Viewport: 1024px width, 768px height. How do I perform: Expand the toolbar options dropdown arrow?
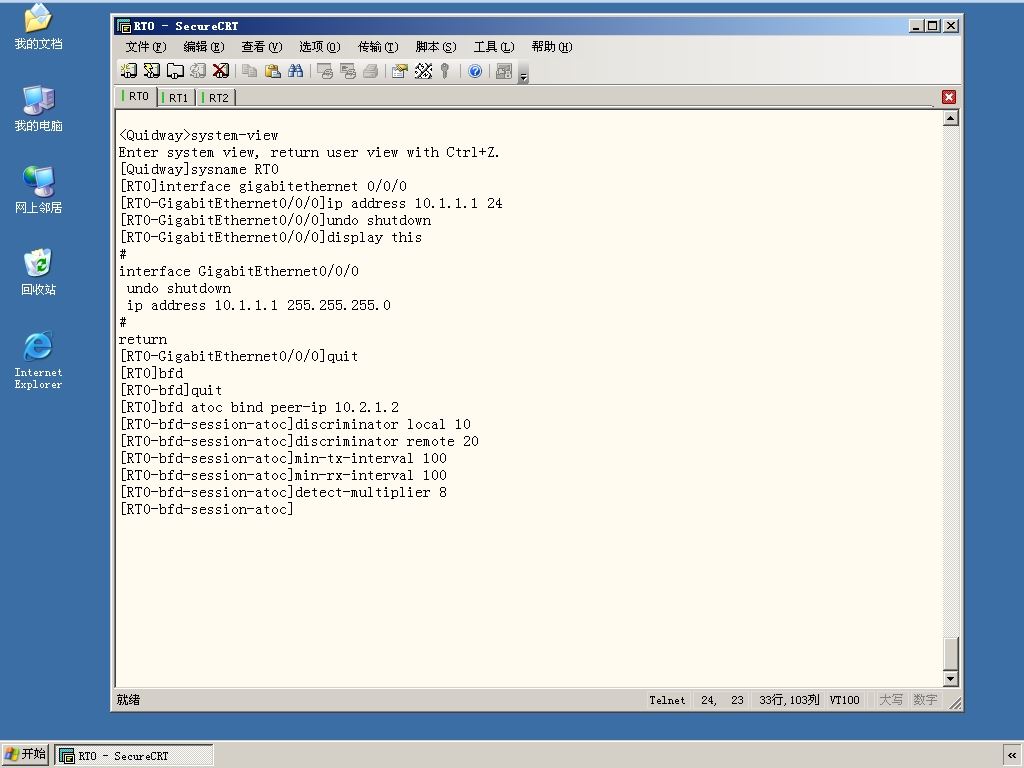tap(523, 77)
